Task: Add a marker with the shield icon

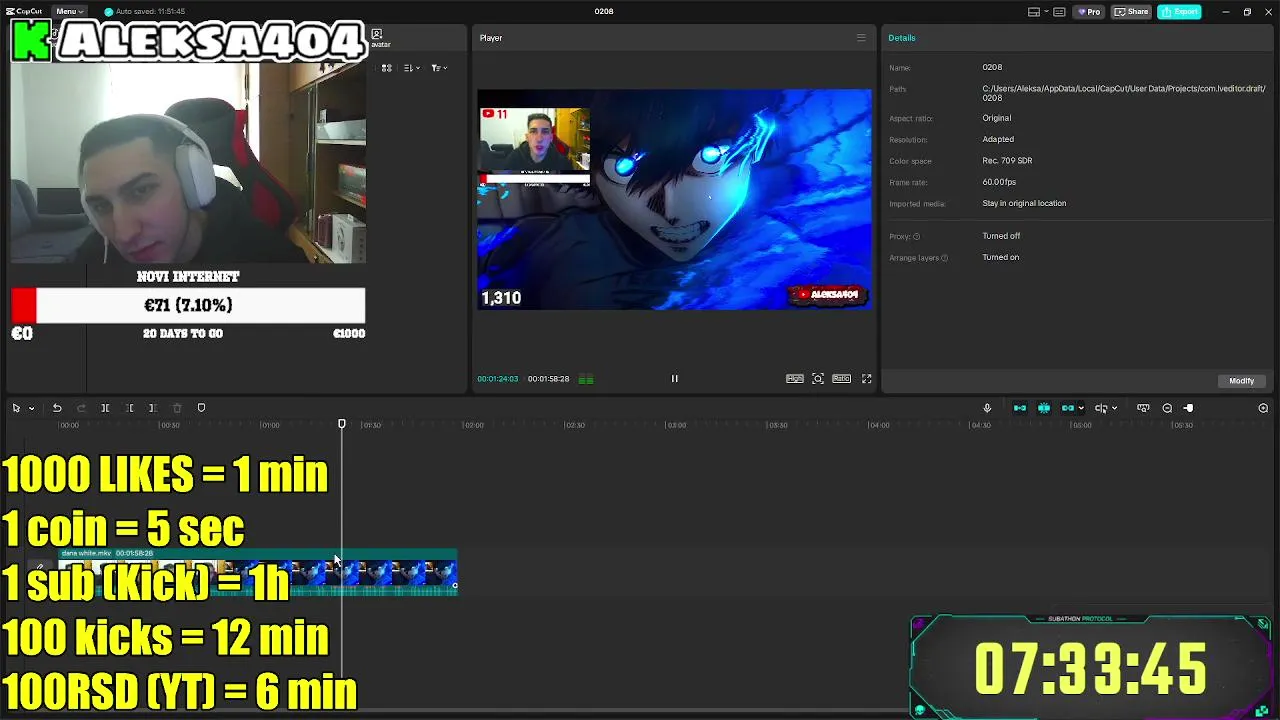Action: (201, 408)
